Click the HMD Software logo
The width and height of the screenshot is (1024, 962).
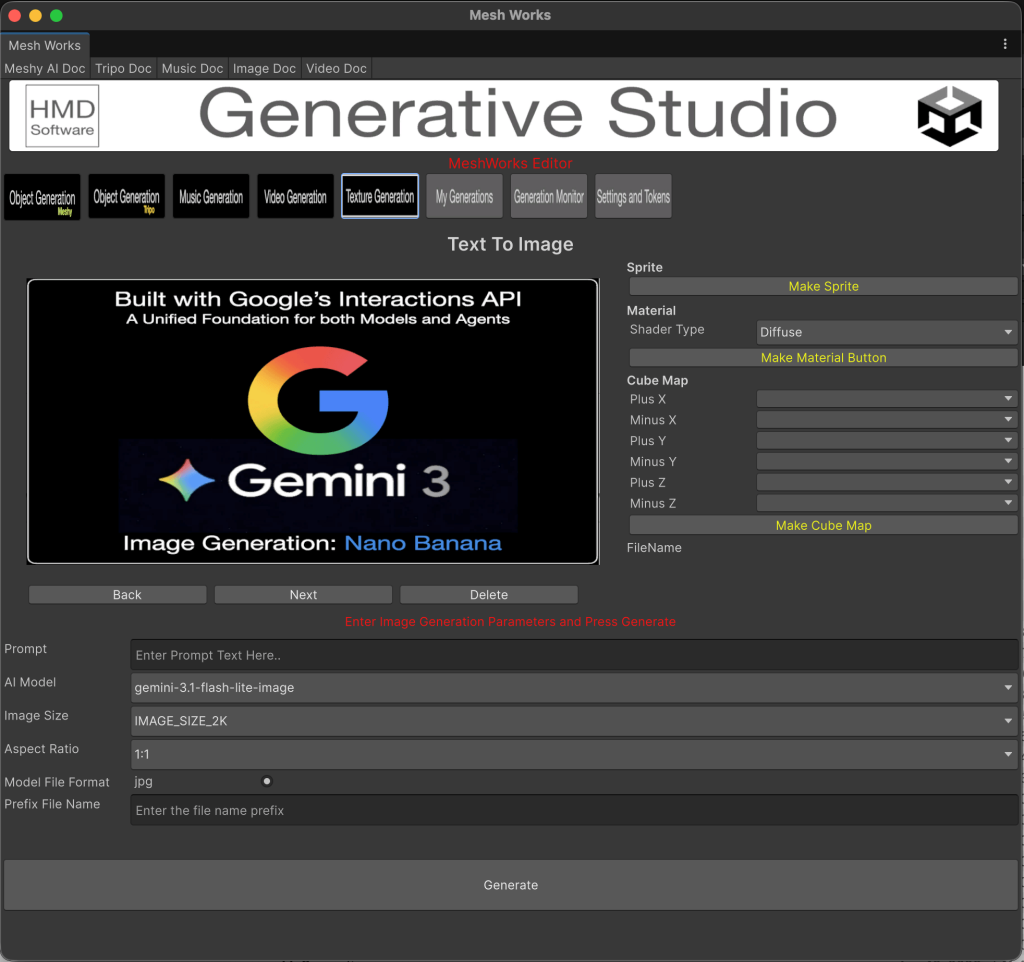62,116
